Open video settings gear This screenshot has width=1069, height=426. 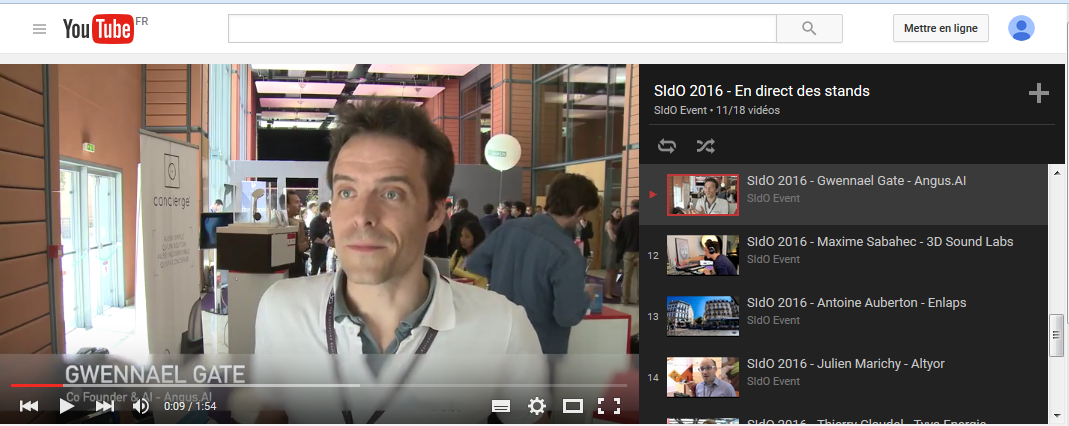pos(537,406)
